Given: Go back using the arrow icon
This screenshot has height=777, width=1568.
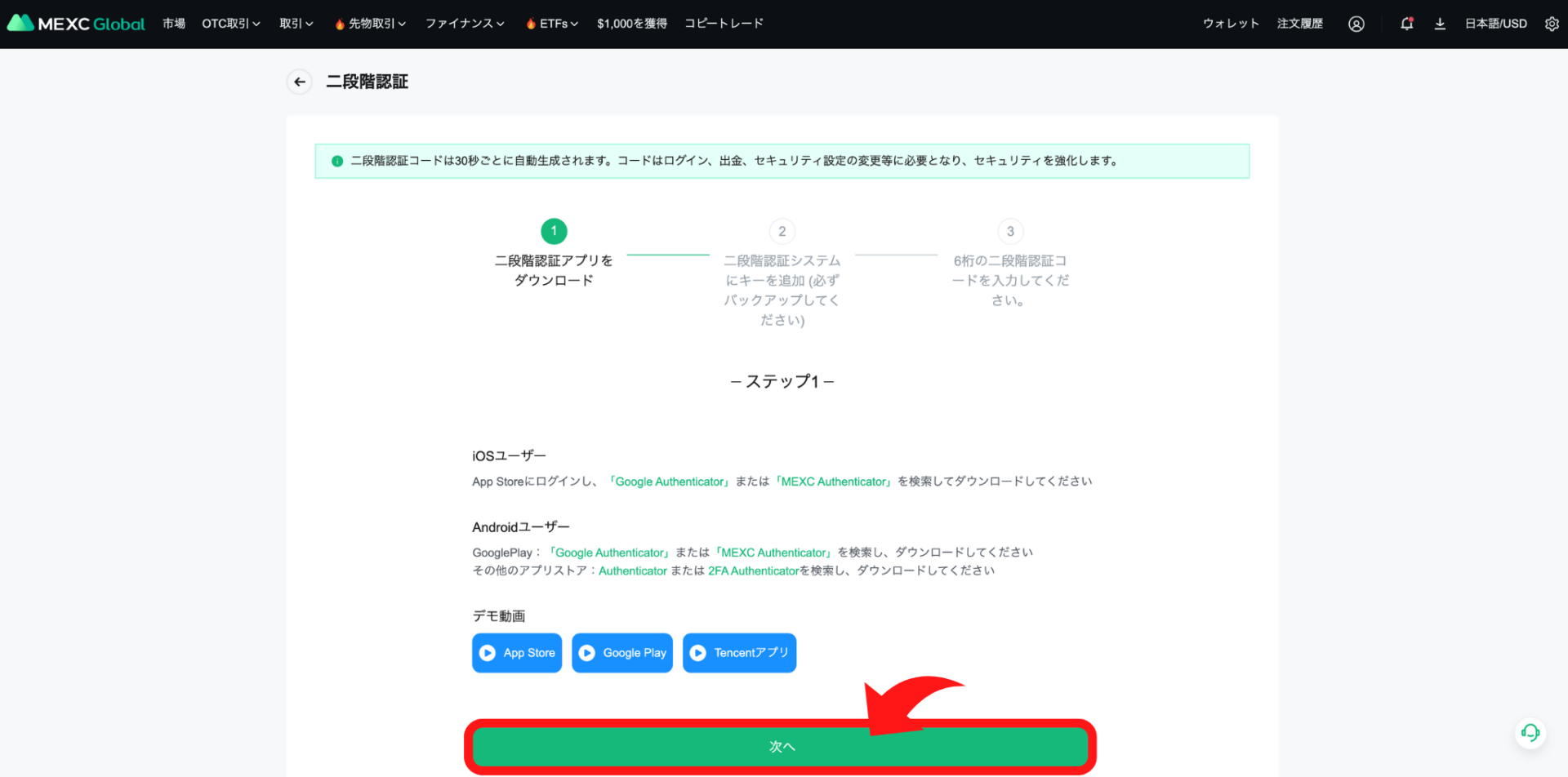Looking at the screenshot, I should (300, 82).
